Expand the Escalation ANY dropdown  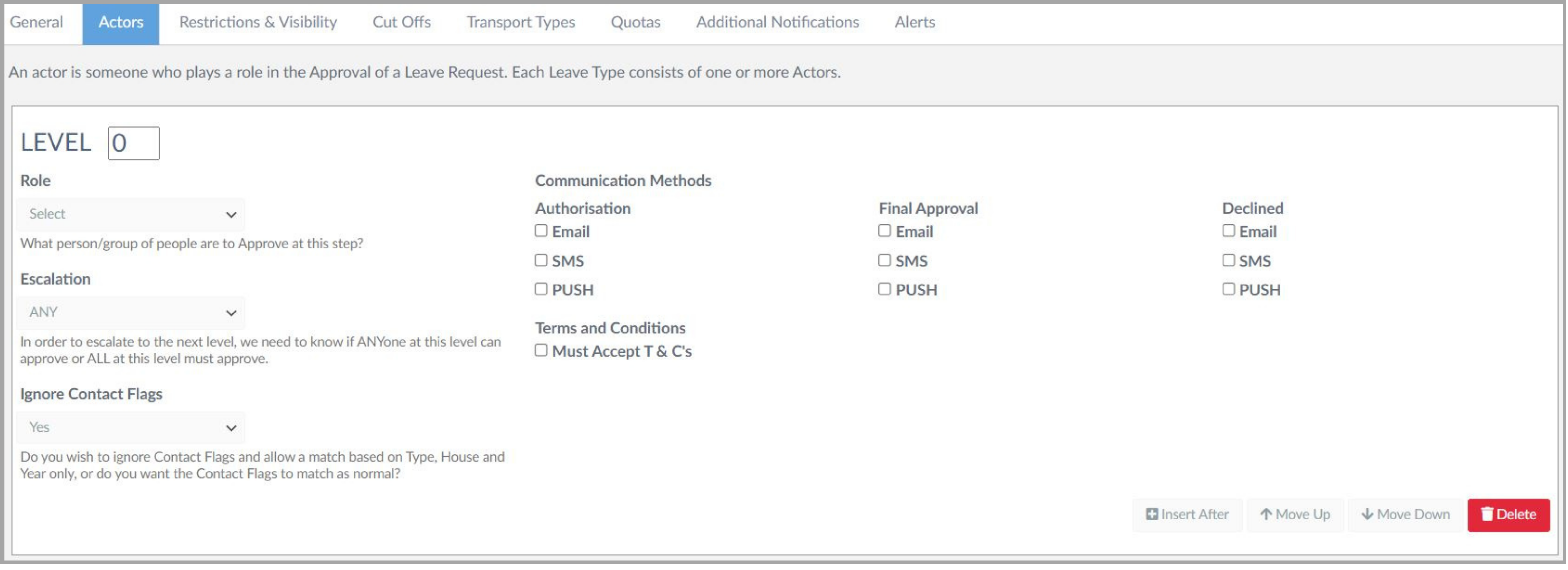(131, 313)
